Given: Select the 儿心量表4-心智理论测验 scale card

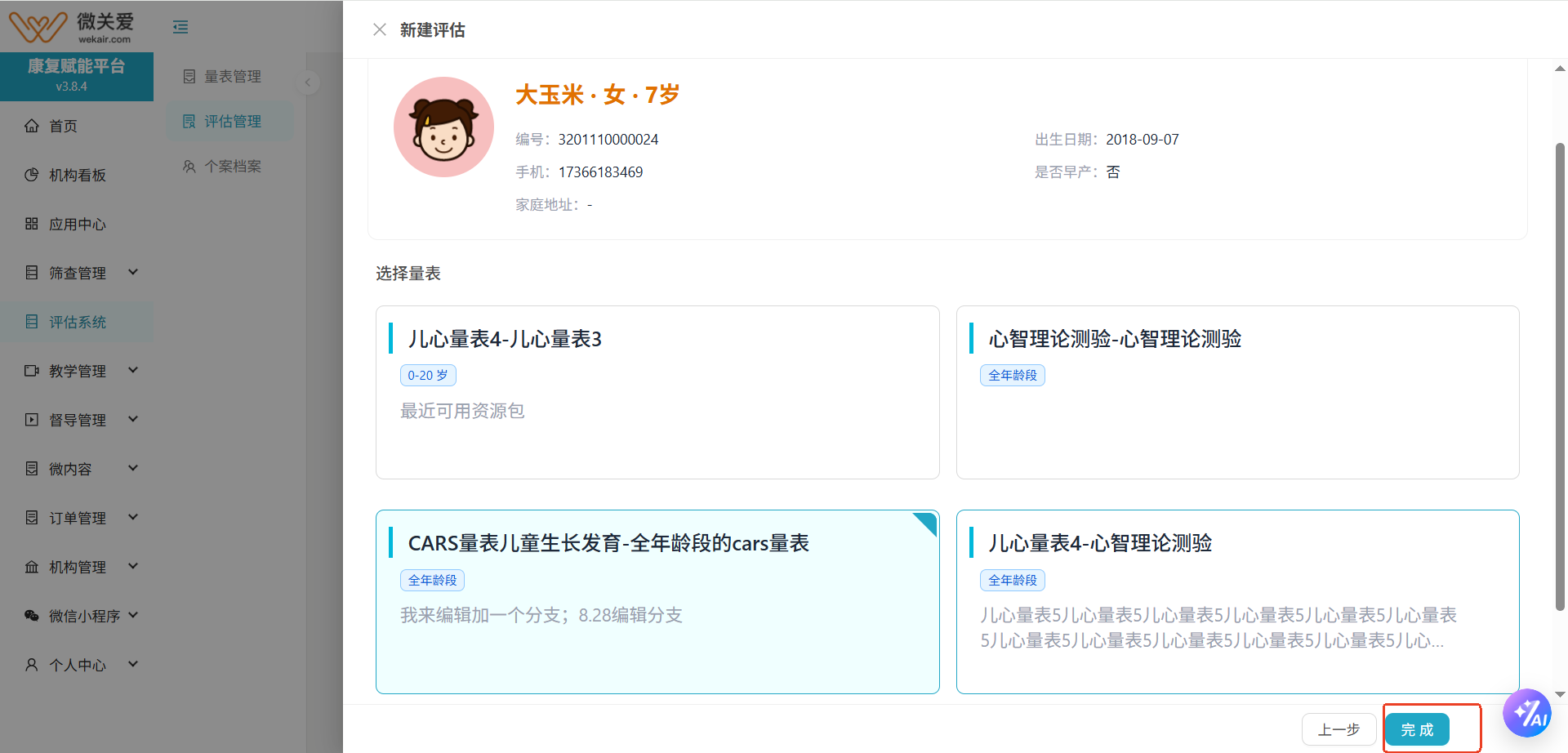Looking at the screenshot, I should [1237, 602].
